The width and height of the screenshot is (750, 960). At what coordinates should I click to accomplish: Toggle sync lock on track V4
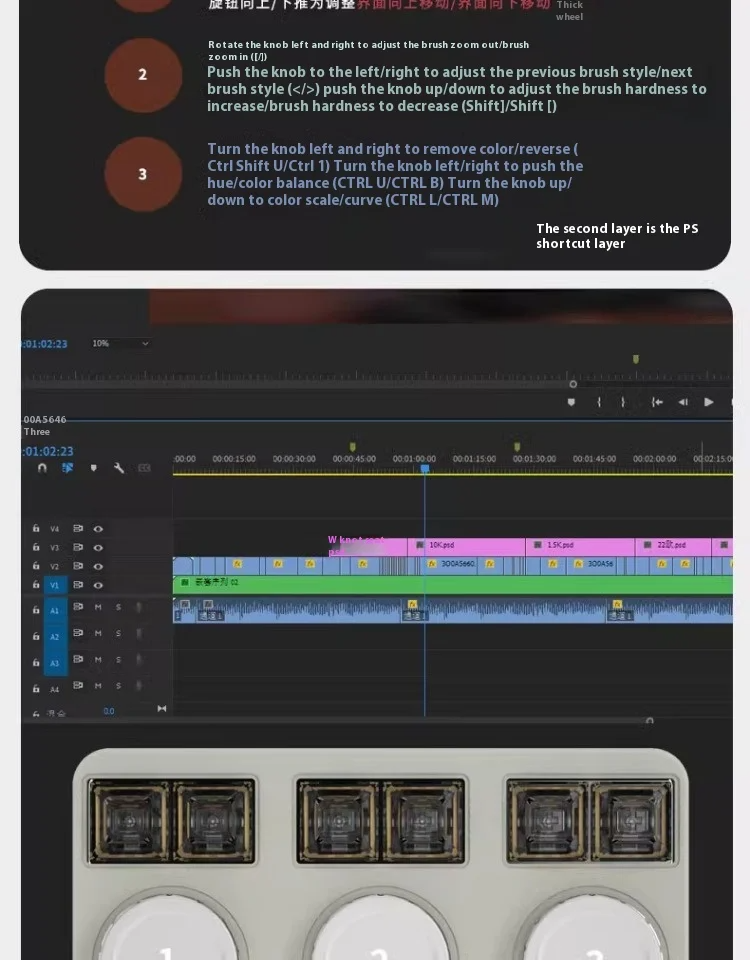(78, 528)
